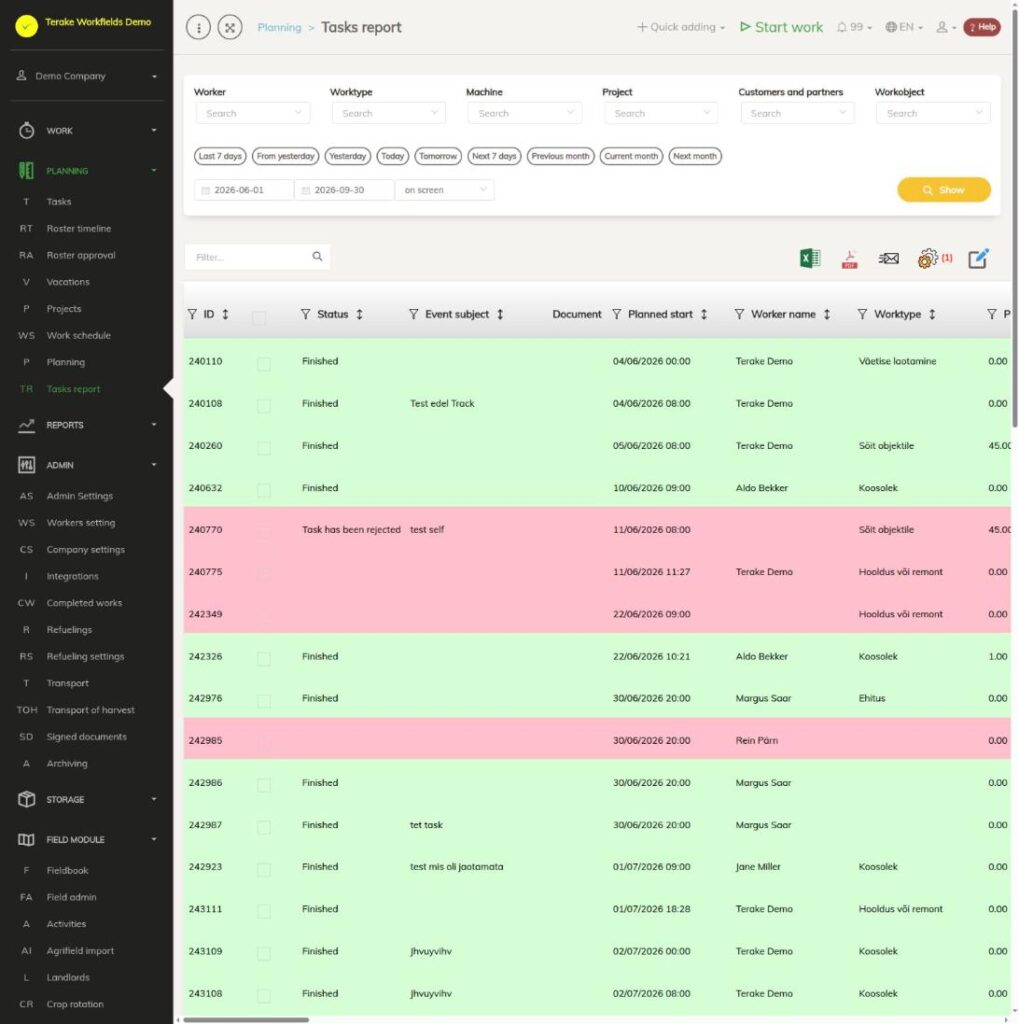Open the Worker search dropdown

point(253,113)
